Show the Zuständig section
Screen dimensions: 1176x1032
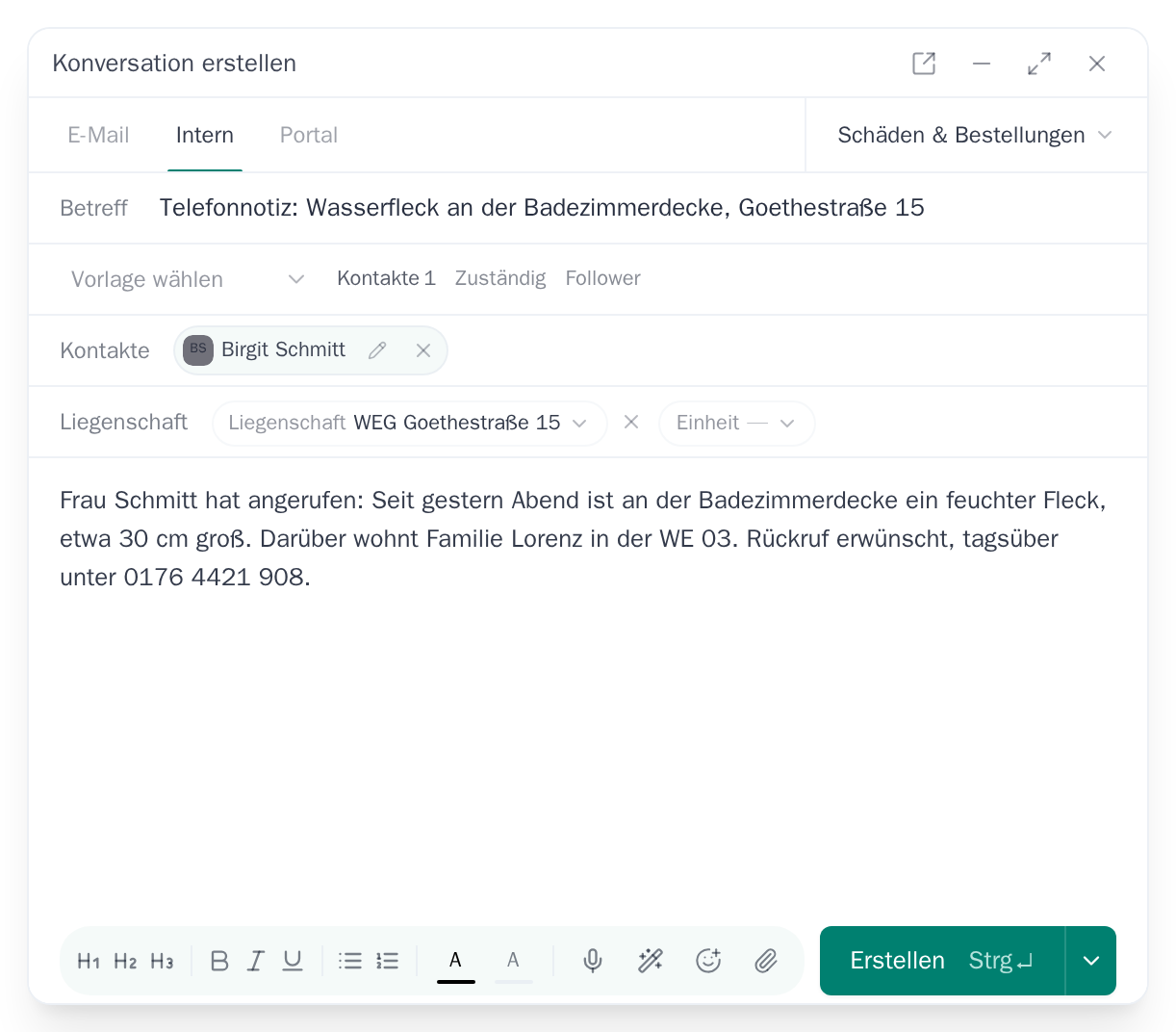(x=500, y=278)
